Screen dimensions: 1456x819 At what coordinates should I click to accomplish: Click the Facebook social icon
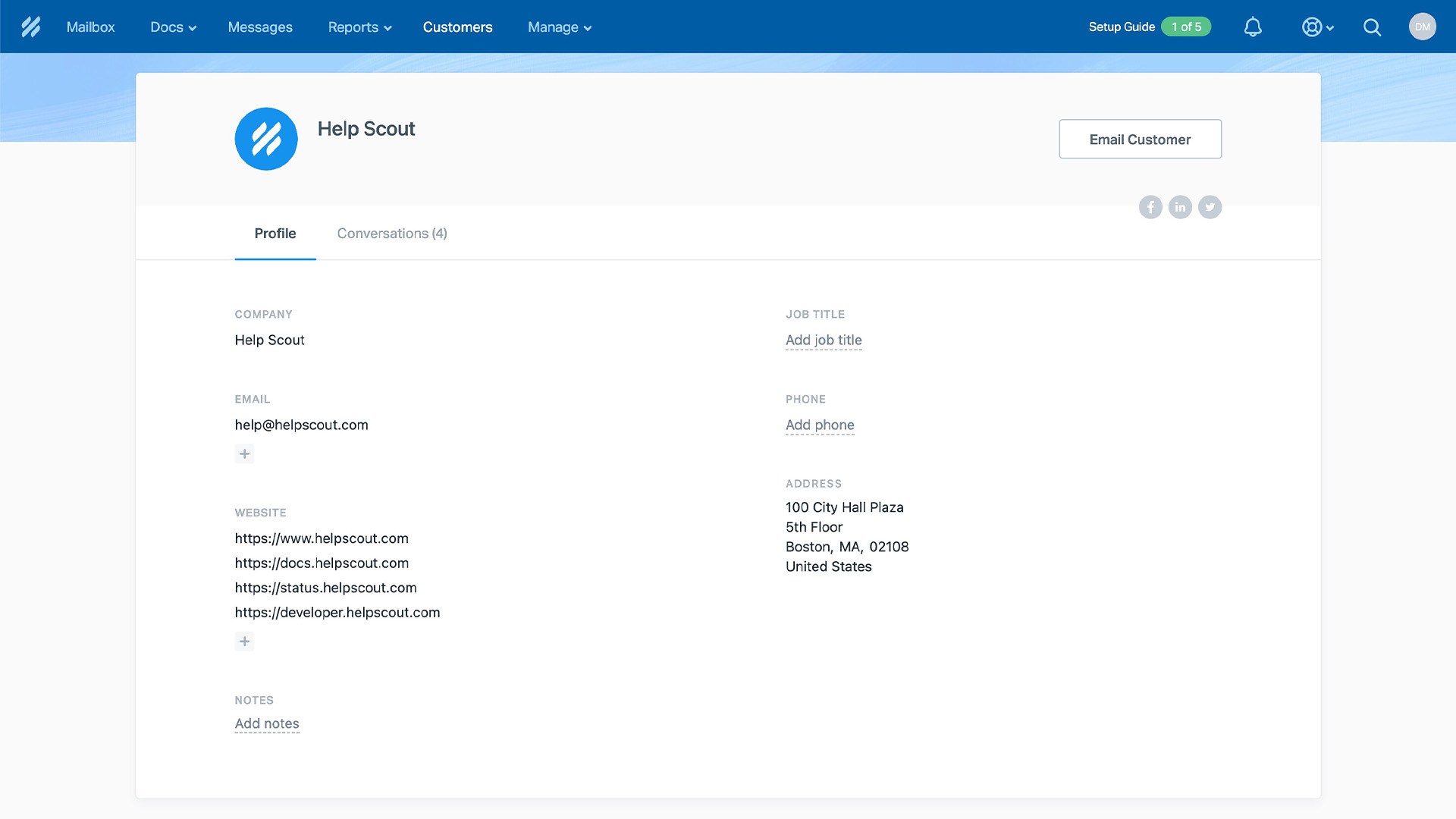(1150, 207)
